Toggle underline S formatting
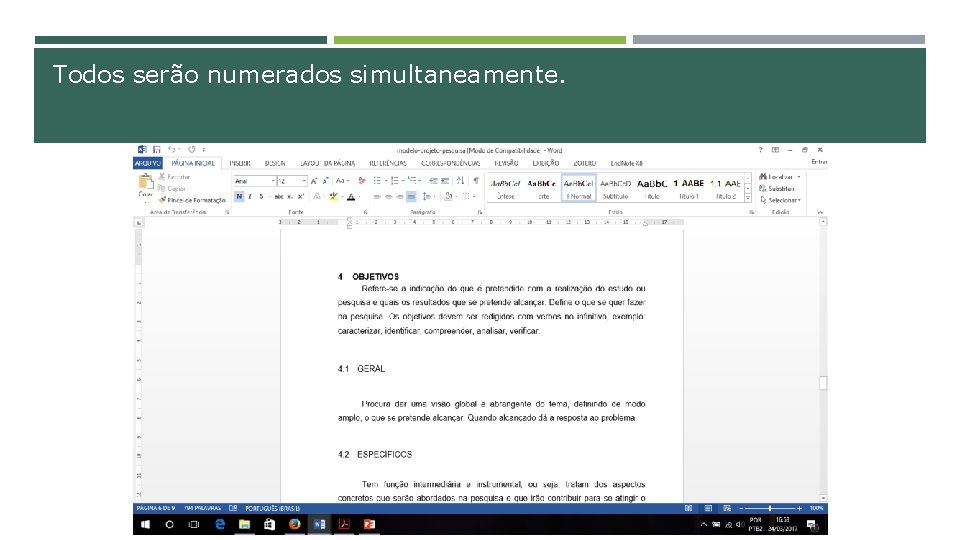 point(262,197)
